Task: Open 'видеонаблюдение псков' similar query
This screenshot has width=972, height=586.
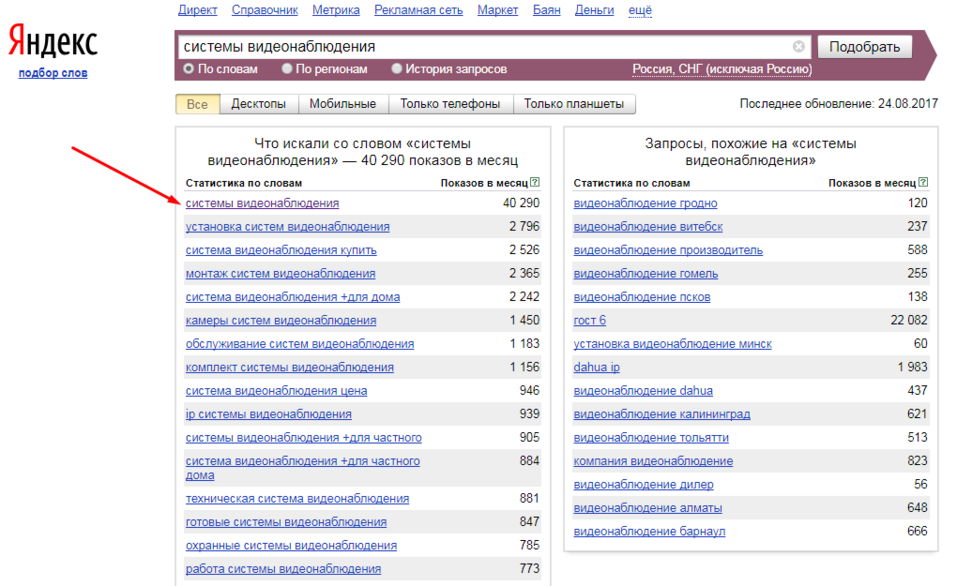Action: [642, 298]
